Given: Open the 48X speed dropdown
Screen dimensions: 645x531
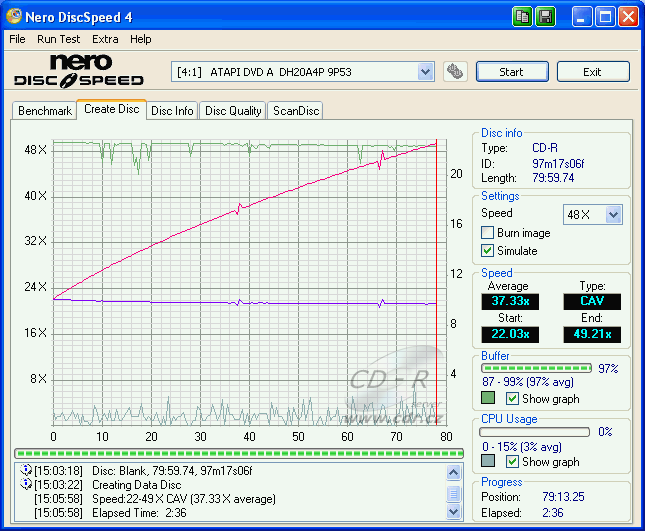Looking at the screenshot, I should [x=613, y=214].
